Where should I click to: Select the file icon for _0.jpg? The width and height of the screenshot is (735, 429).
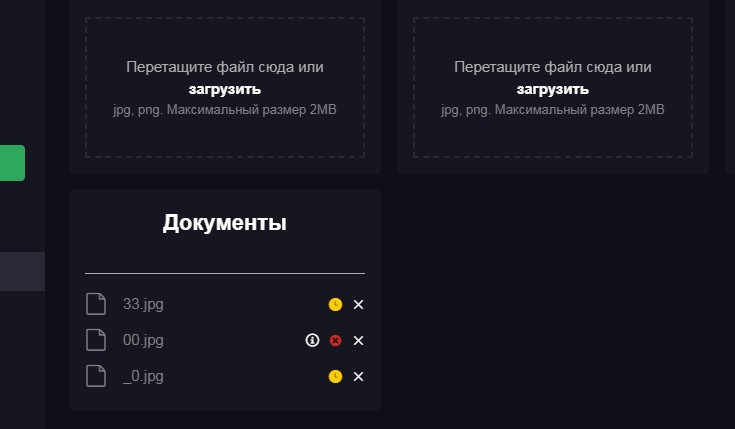(x=95, y=376)
